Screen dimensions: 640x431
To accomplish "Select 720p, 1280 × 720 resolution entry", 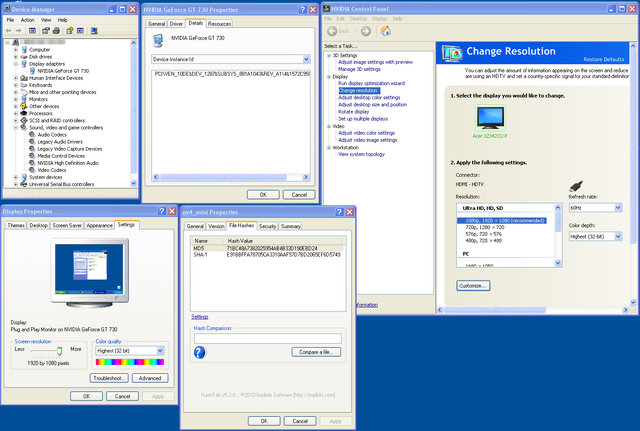I will 484,227.
